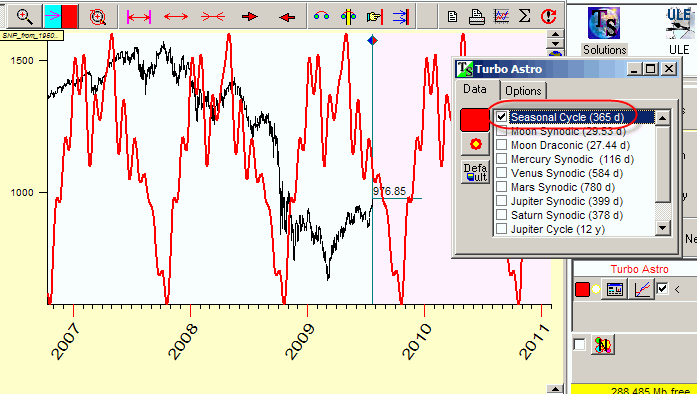Click the printer icon in toolbar
697x394 pixels.
coord(477,17)
